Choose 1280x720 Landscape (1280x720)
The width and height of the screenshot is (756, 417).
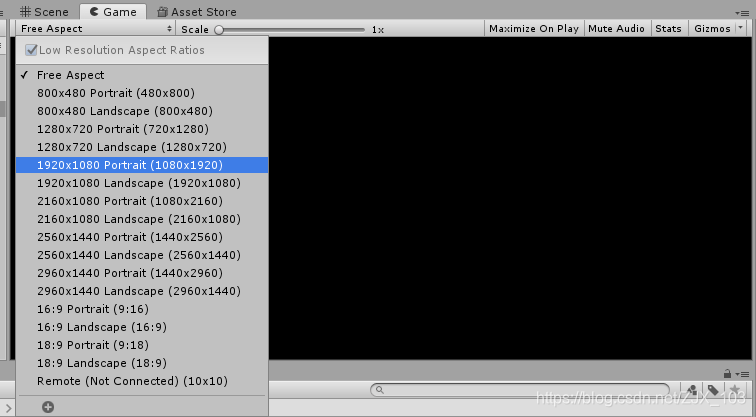click(142, 147)
